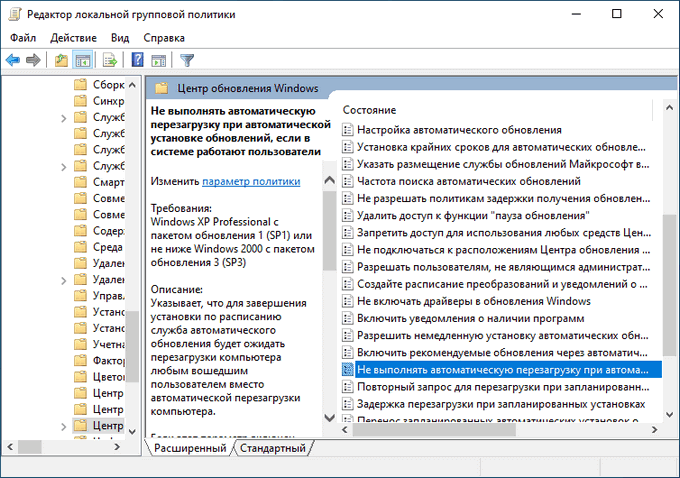This screenshot has width=680, height=478.
Task: Expand the last Служб tree node
Action: (64, 167)
